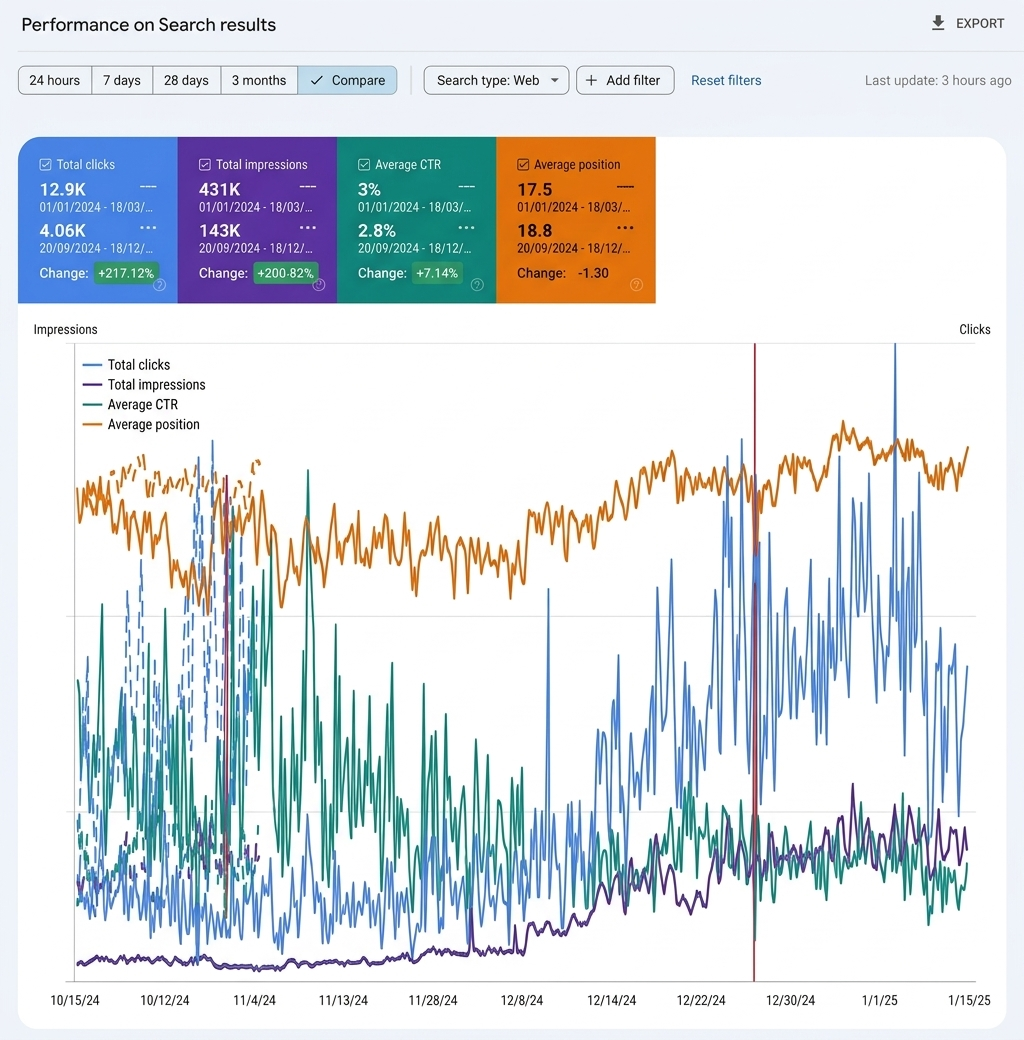Click orange Average position legend line
Viewport: 1024px width, 1040px height.
92,424
